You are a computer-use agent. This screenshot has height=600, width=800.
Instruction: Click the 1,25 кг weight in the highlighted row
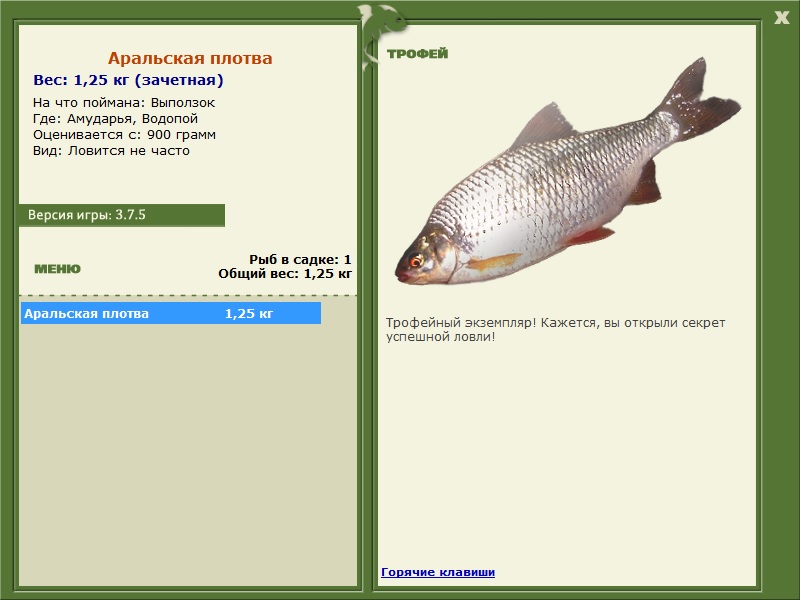click(x=249, y=313)
